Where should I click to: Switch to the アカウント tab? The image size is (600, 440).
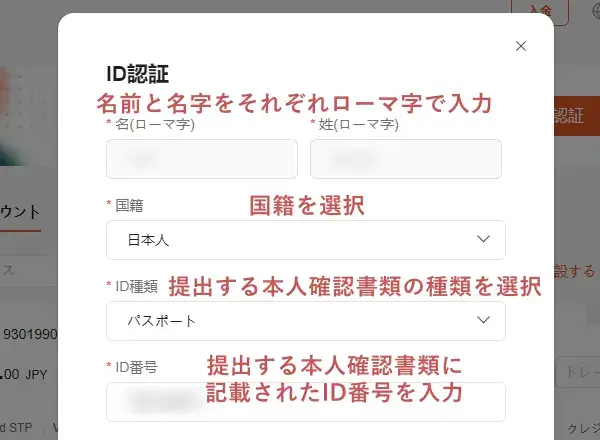[x=20, y=212]
